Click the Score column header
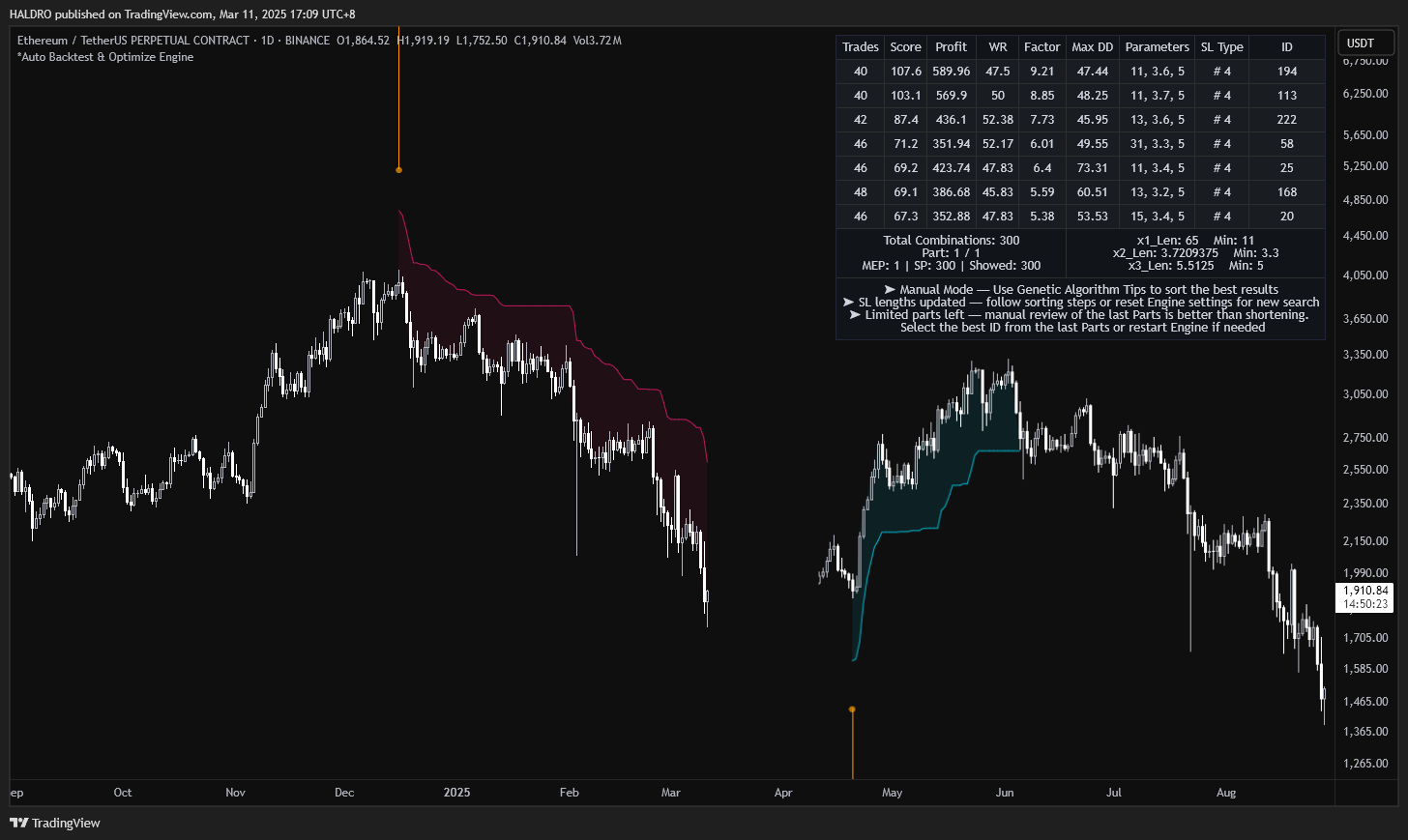 point(906,46)
